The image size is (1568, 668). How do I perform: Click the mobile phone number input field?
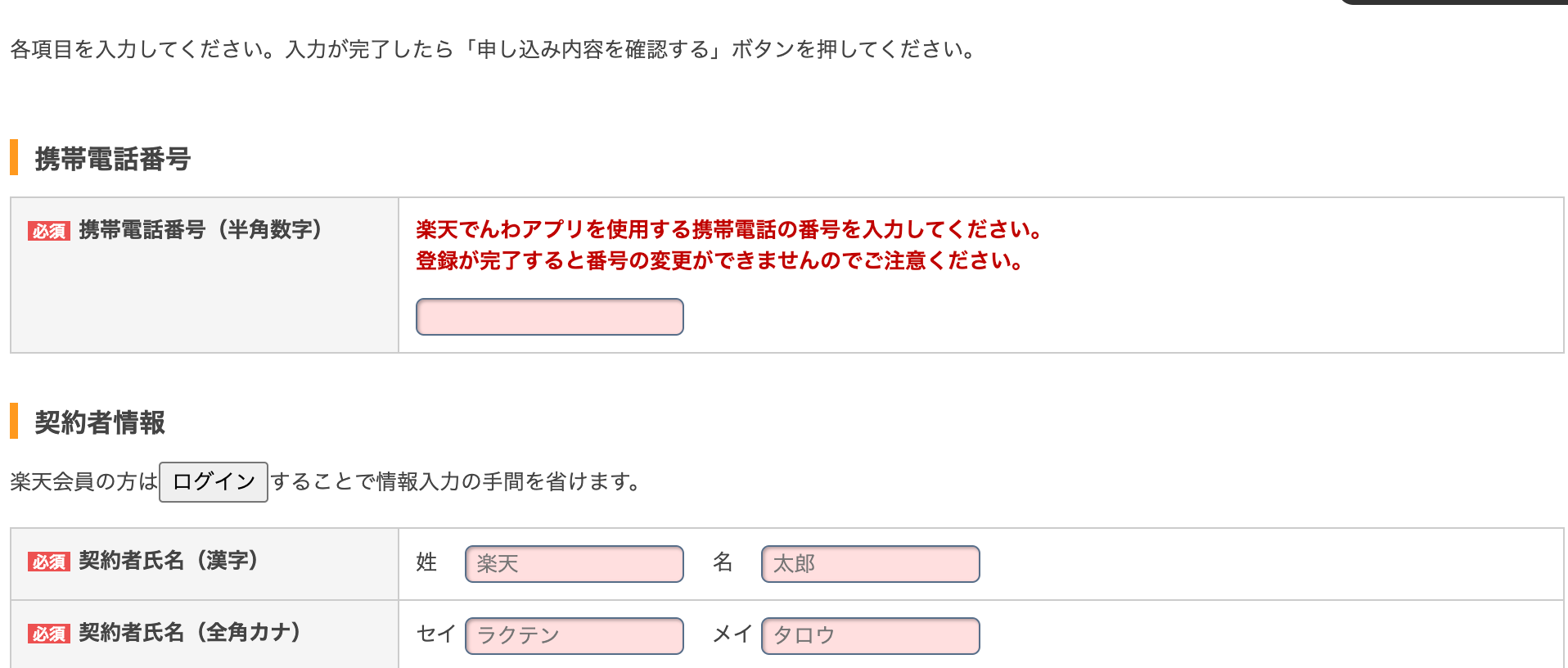click(x=549, y=317)
